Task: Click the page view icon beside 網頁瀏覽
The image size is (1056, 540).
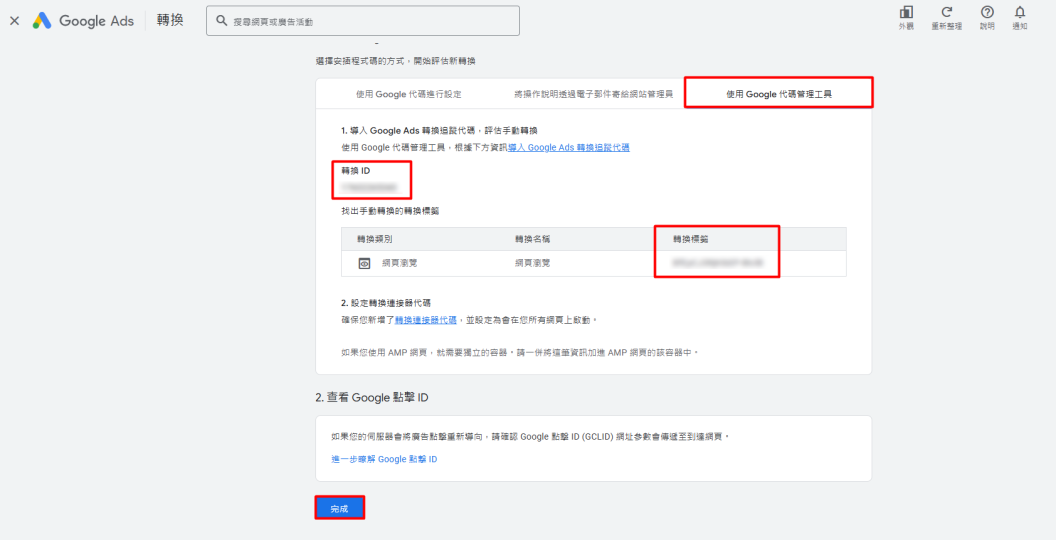Action: (x=364, y=263)
